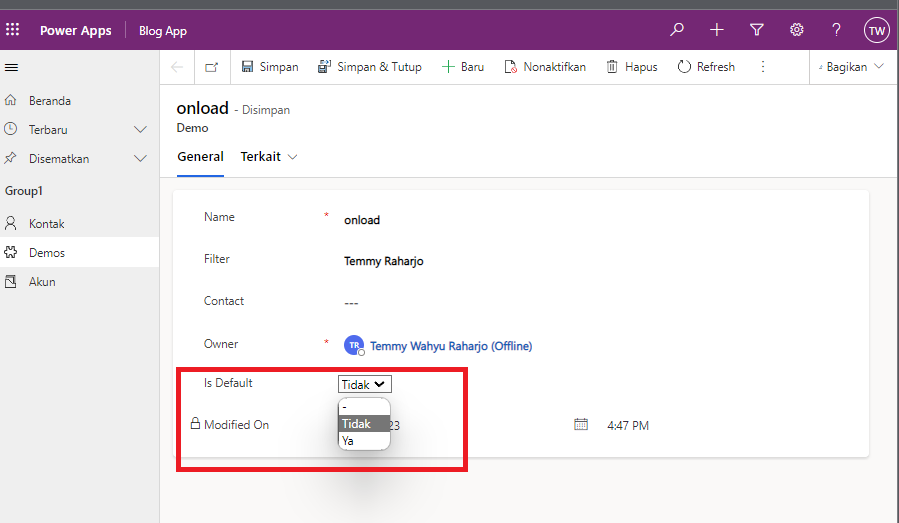Image resolution: width=899 pixels, height=523 pixels.
Task: Click the empty Contact lookup field
Action: point(351,303)
